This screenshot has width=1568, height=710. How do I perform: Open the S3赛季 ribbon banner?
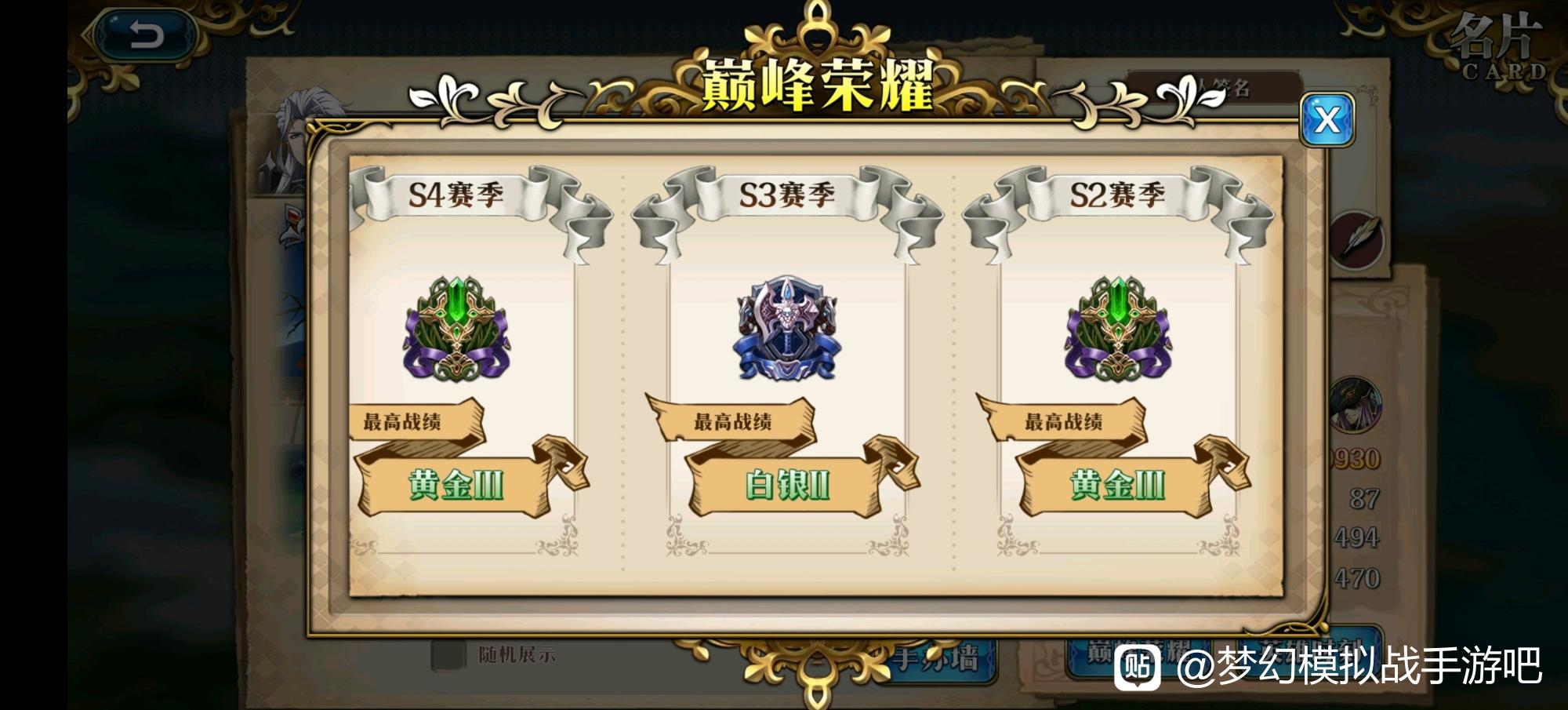[x=787, y=195]
